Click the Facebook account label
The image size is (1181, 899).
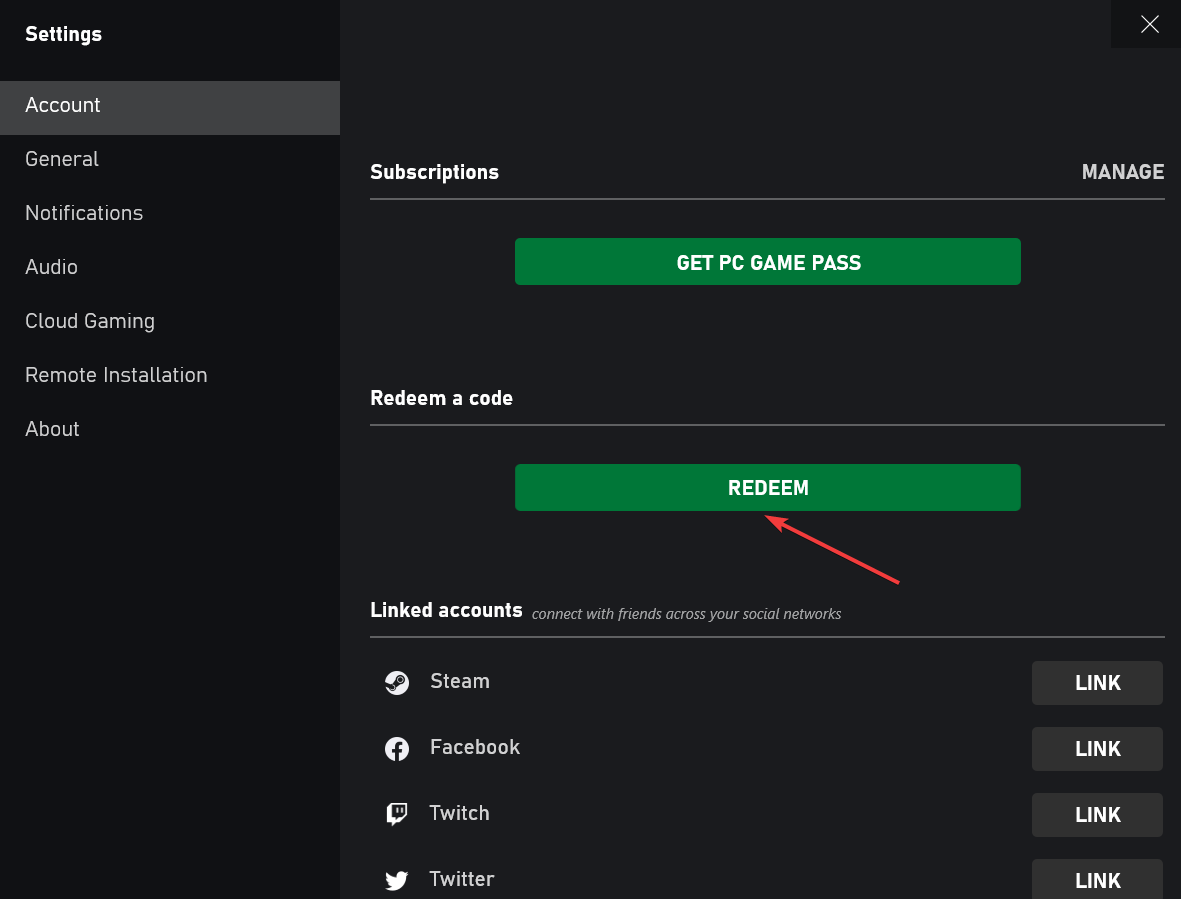pos(475,747)
